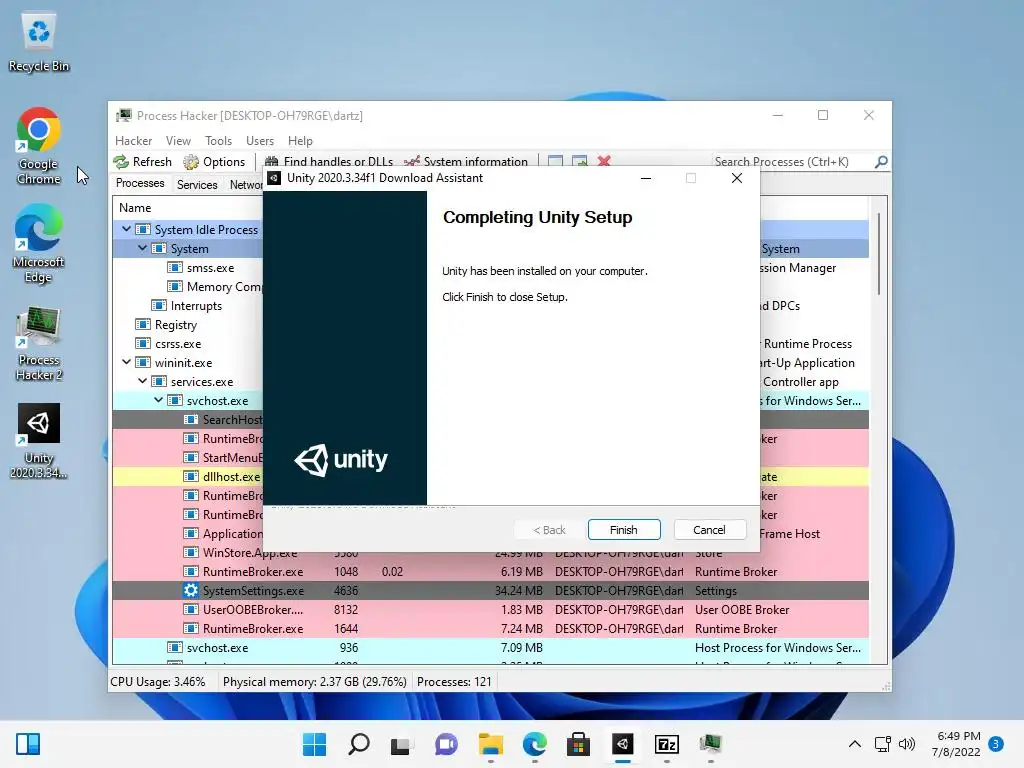The image size is (1024, 768).
Task: Collapse the services.exe tree node
Action: point(142,381)
